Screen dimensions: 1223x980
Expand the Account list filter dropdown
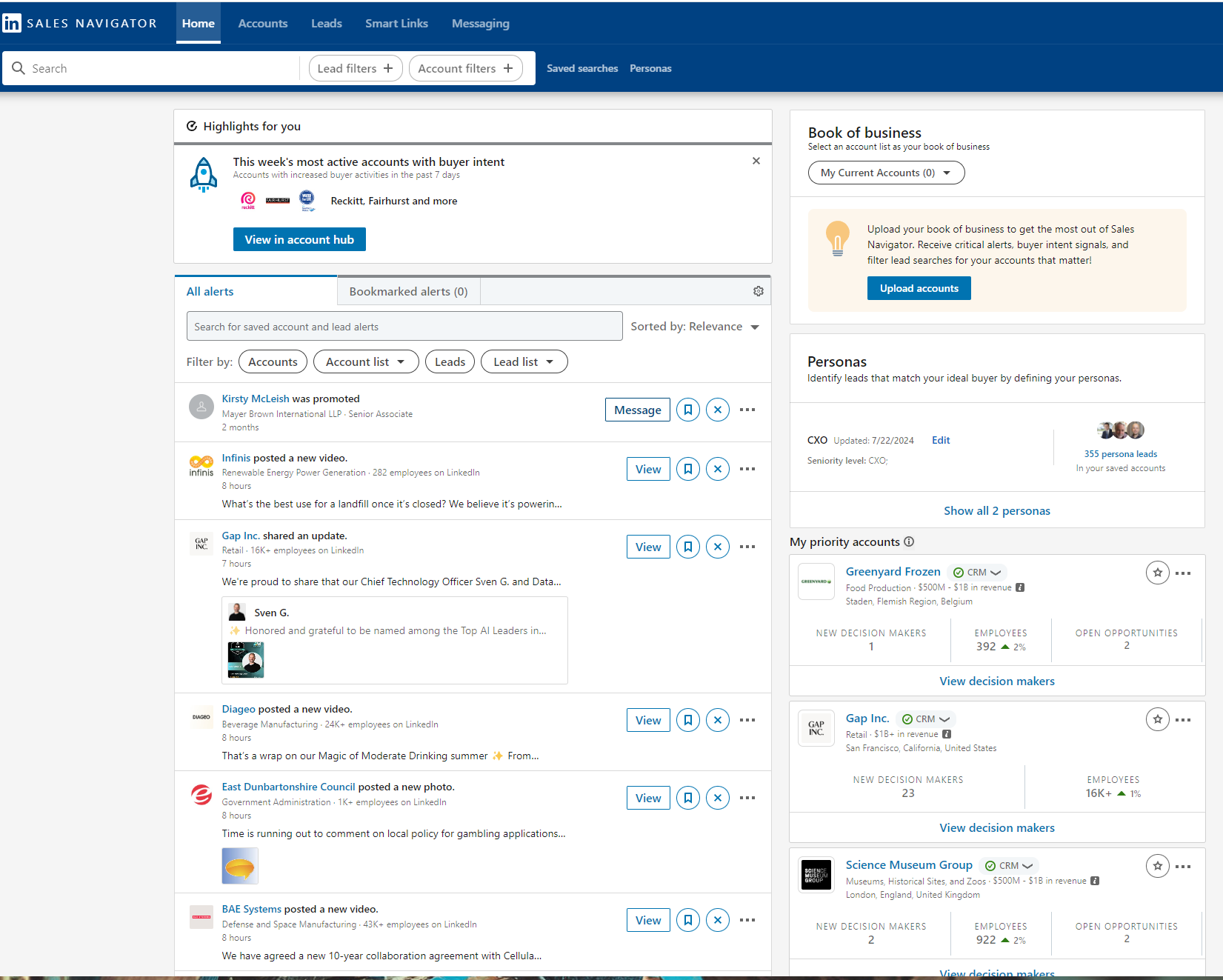coord(366,361)
